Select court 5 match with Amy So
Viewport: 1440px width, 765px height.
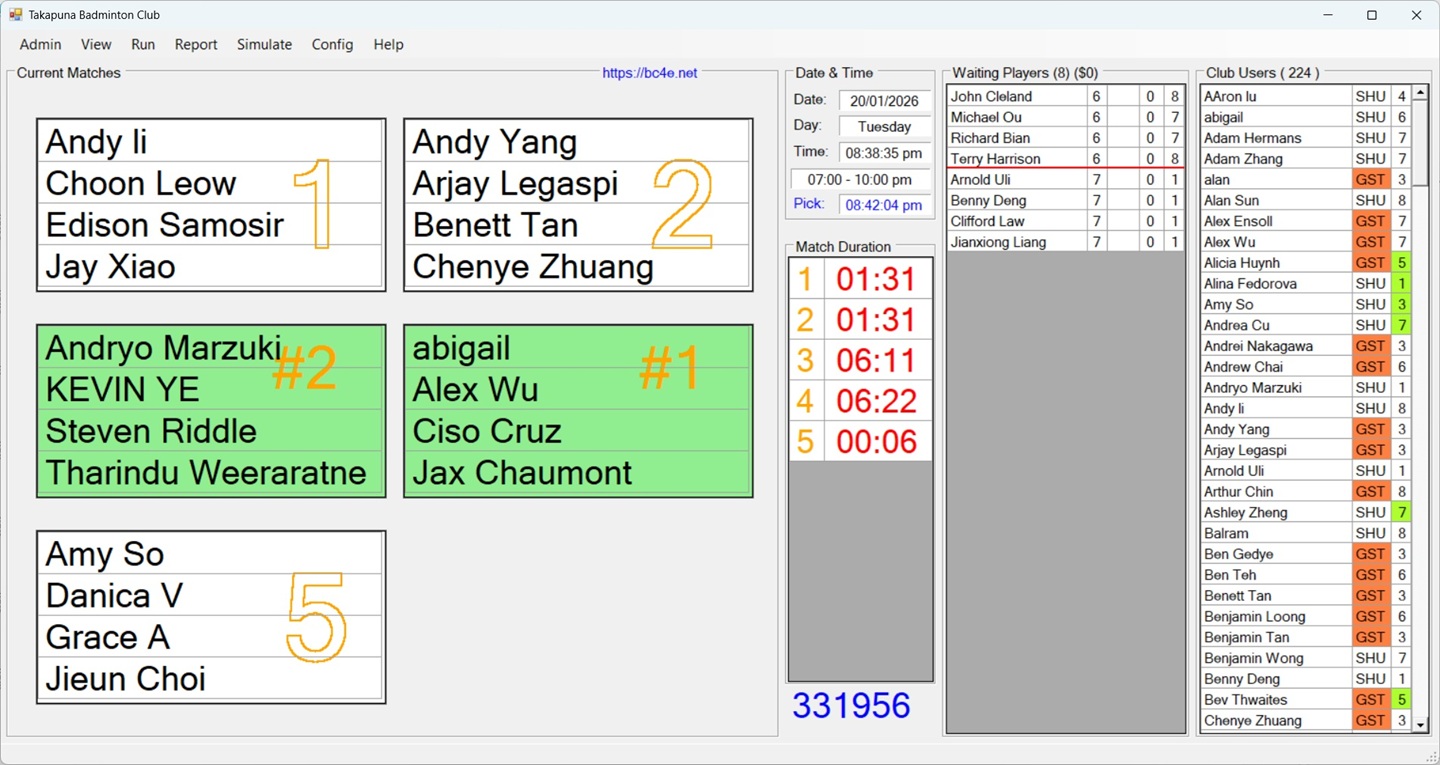(210, 617)
